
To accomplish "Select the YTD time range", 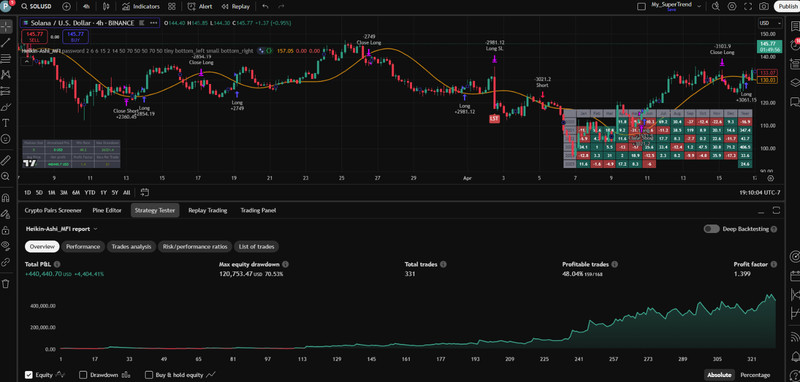I will click(90, 192).
